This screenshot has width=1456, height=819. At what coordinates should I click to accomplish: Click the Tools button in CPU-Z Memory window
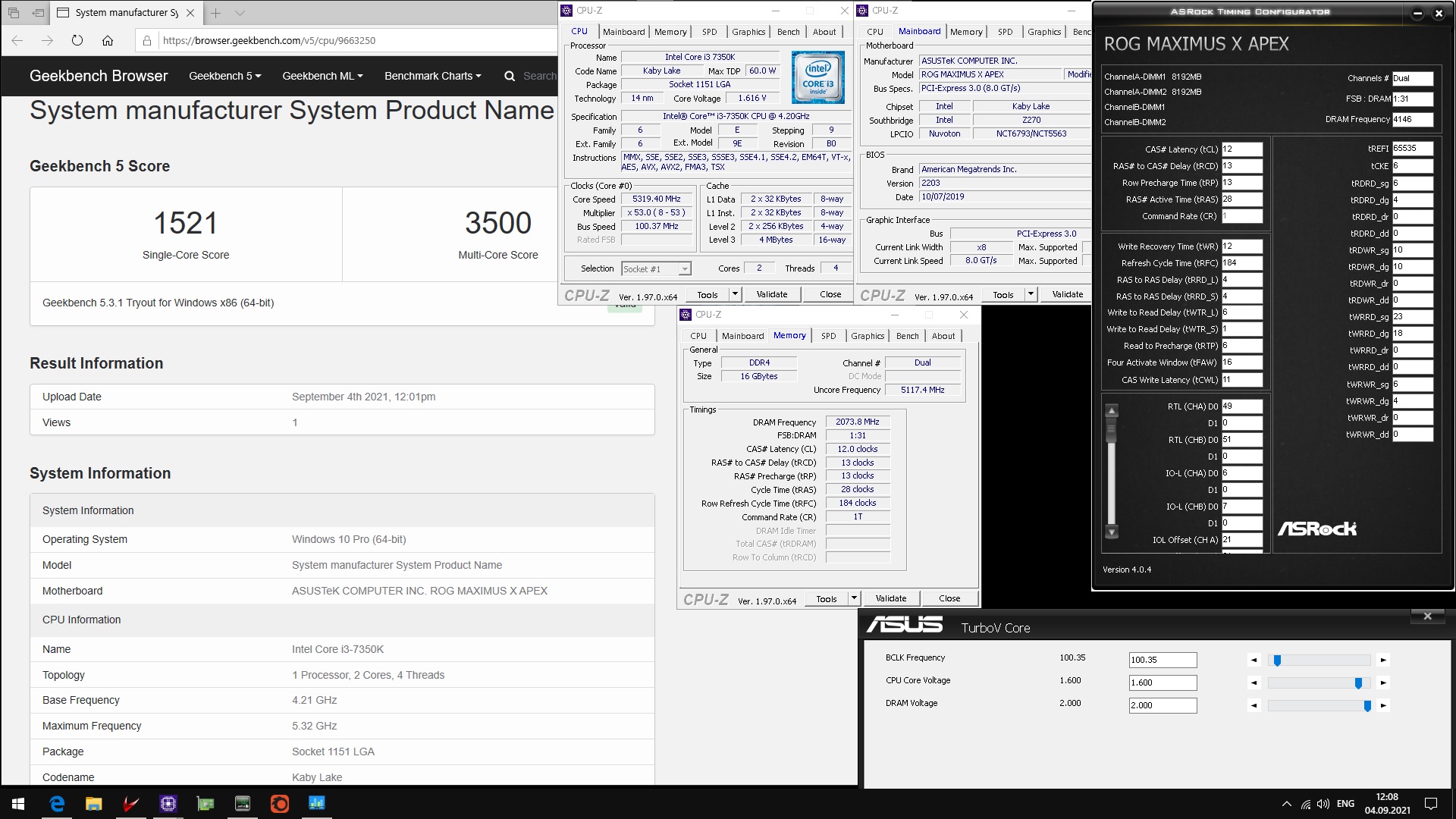[x=827, y=598]
